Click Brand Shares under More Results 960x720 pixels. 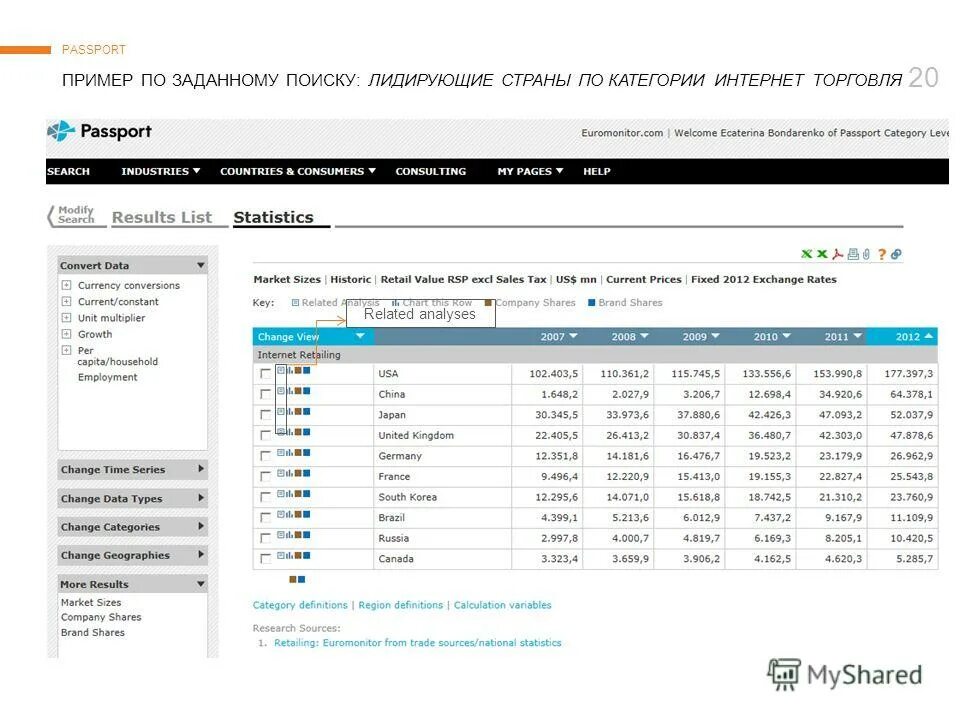pos(92,632)
